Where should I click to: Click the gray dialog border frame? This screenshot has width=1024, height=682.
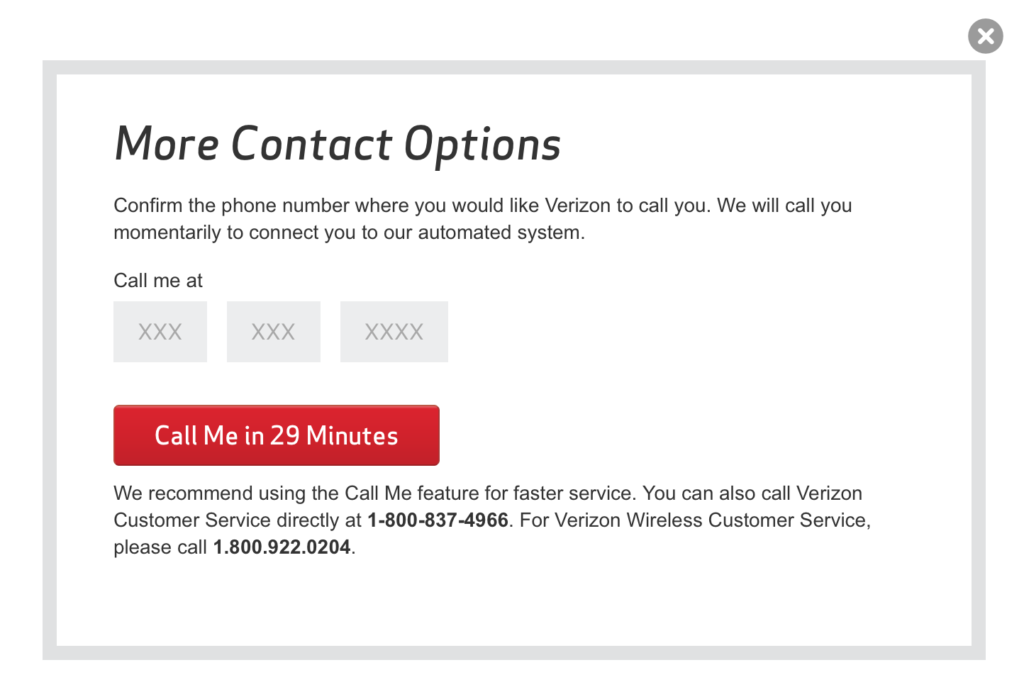point(514,67)
